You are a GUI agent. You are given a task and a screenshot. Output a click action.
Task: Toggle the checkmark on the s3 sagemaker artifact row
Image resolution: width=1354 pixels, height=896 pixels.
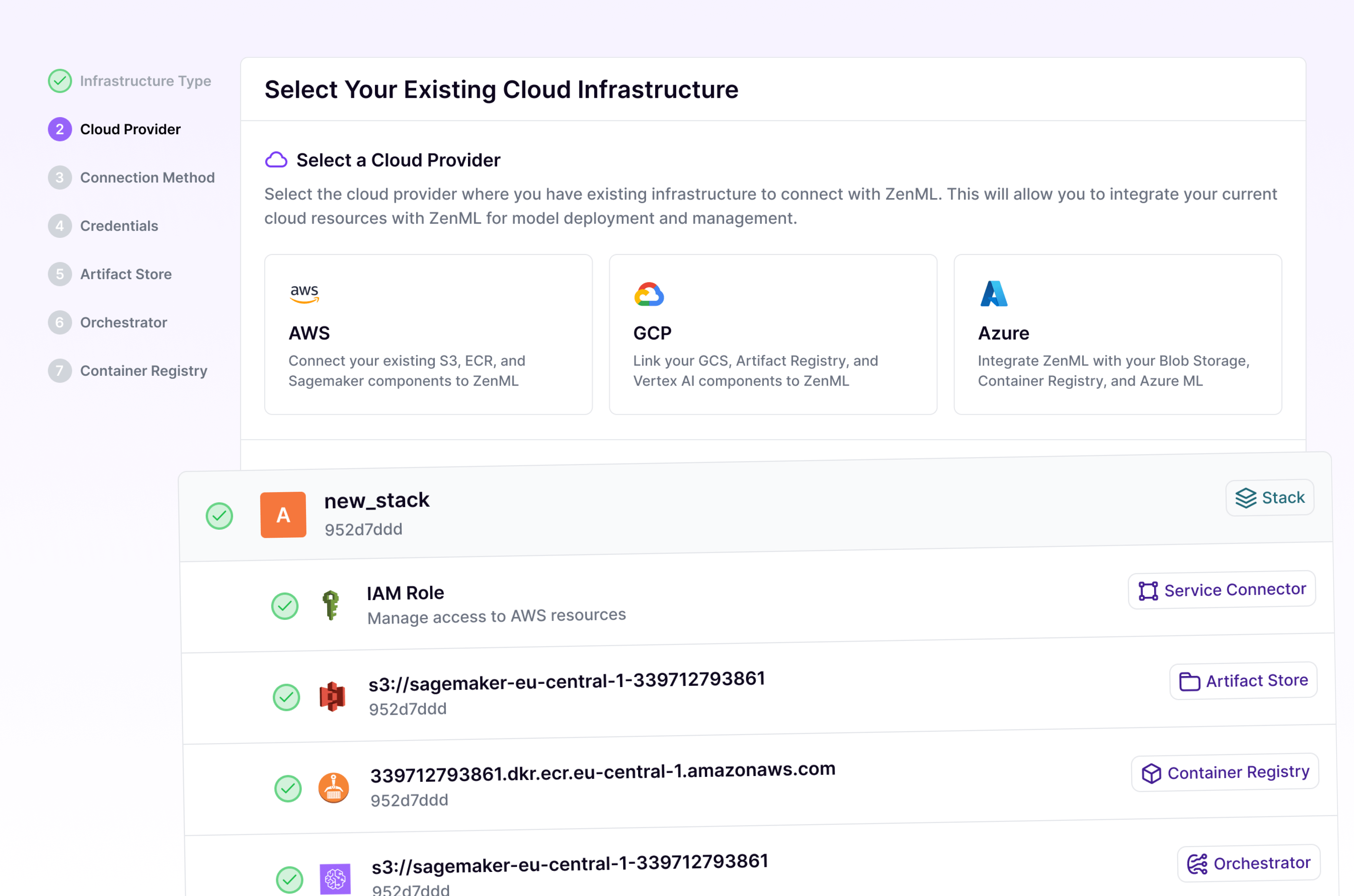pos(287,697)
